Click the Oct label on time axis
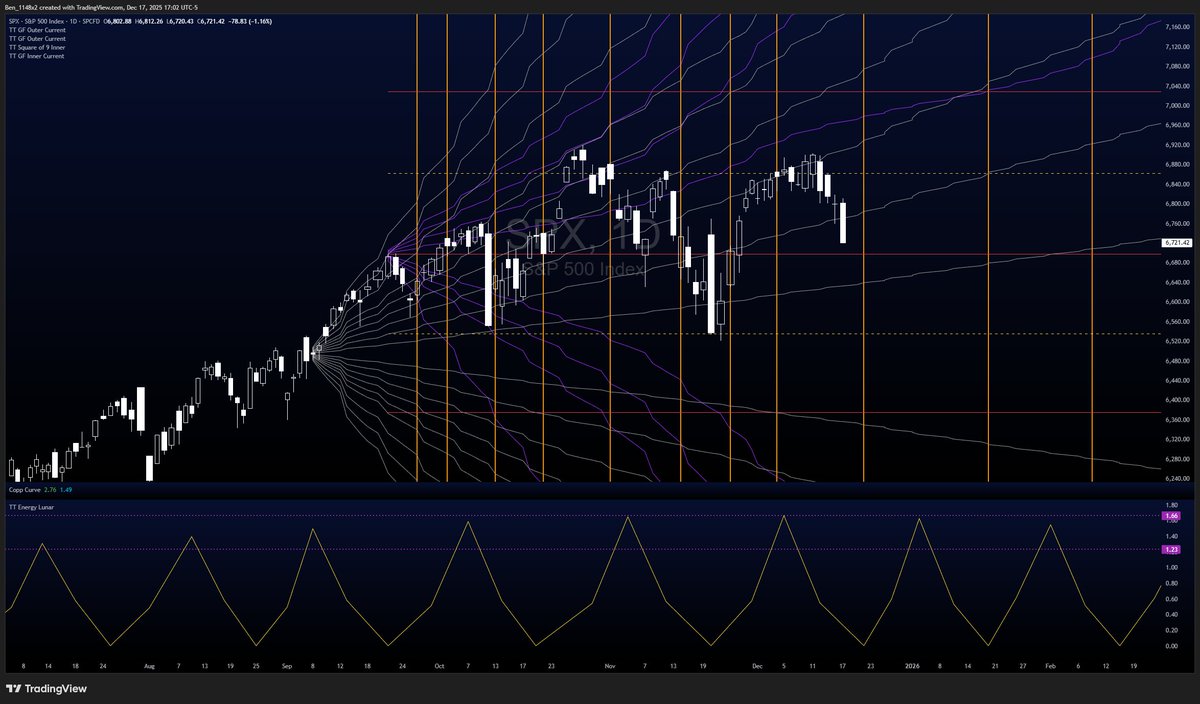1200x704 pixels. click(x=441, y=664)
